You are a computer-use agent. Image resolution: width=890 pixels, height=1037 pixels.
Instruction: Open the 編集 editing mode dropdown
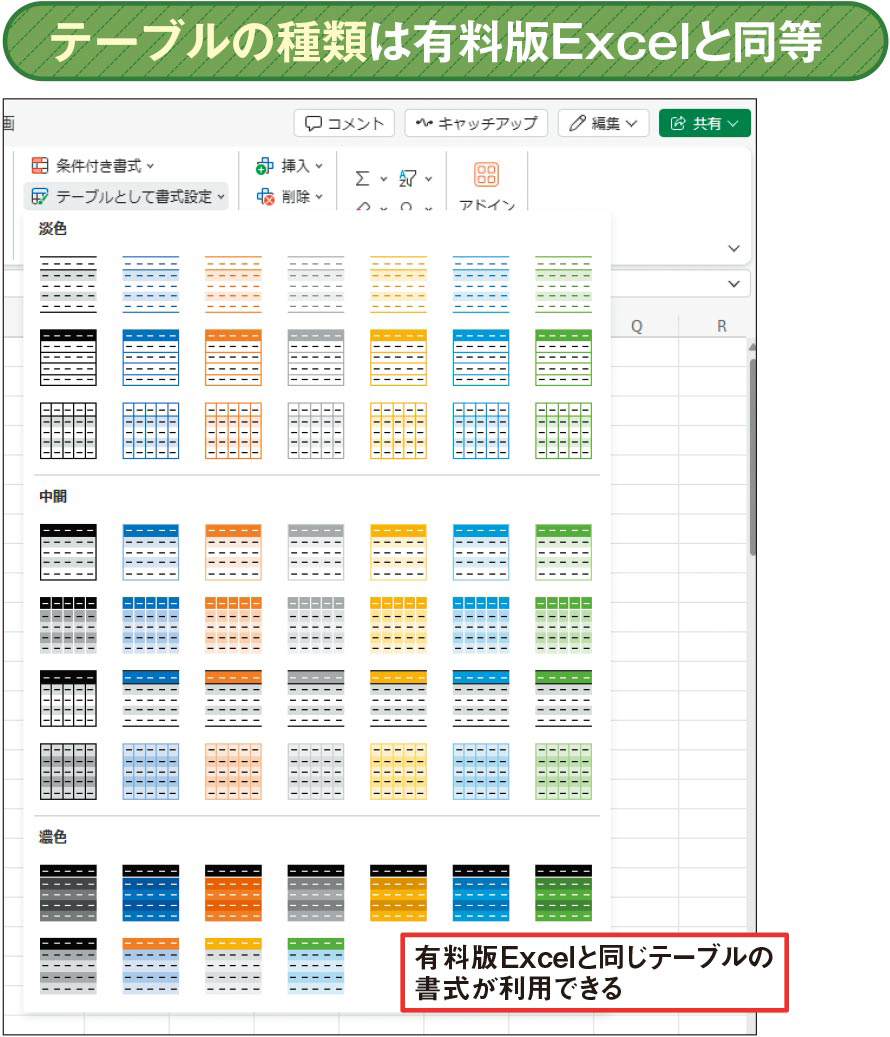point(603,123)
